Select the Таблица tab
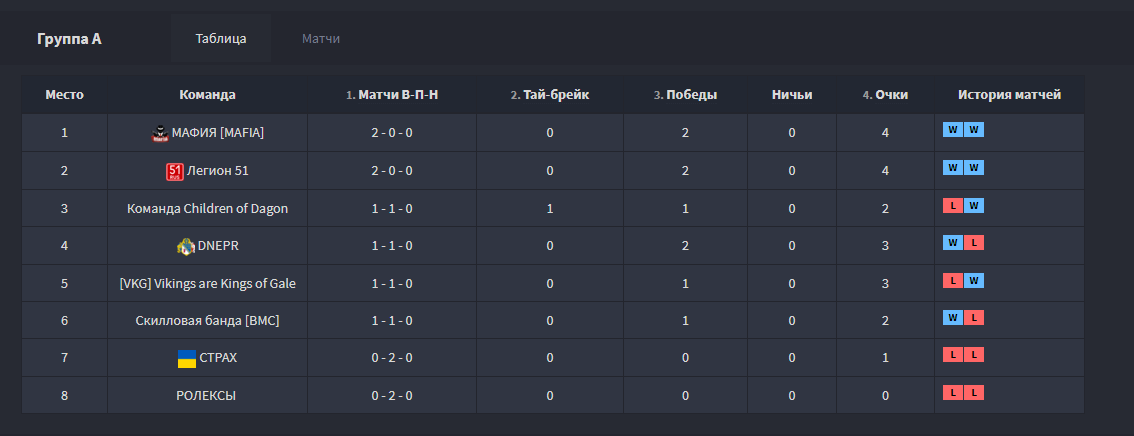1134x436 pixels. coord(221,39)
